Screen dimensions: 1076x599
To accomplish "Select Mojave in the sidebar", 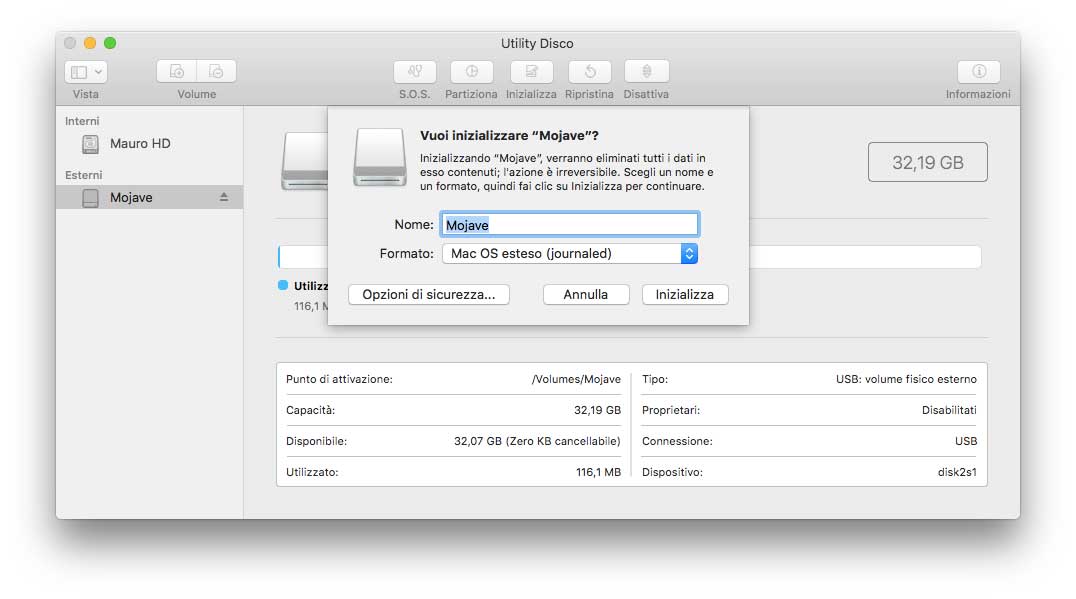I will pos(150,198).
